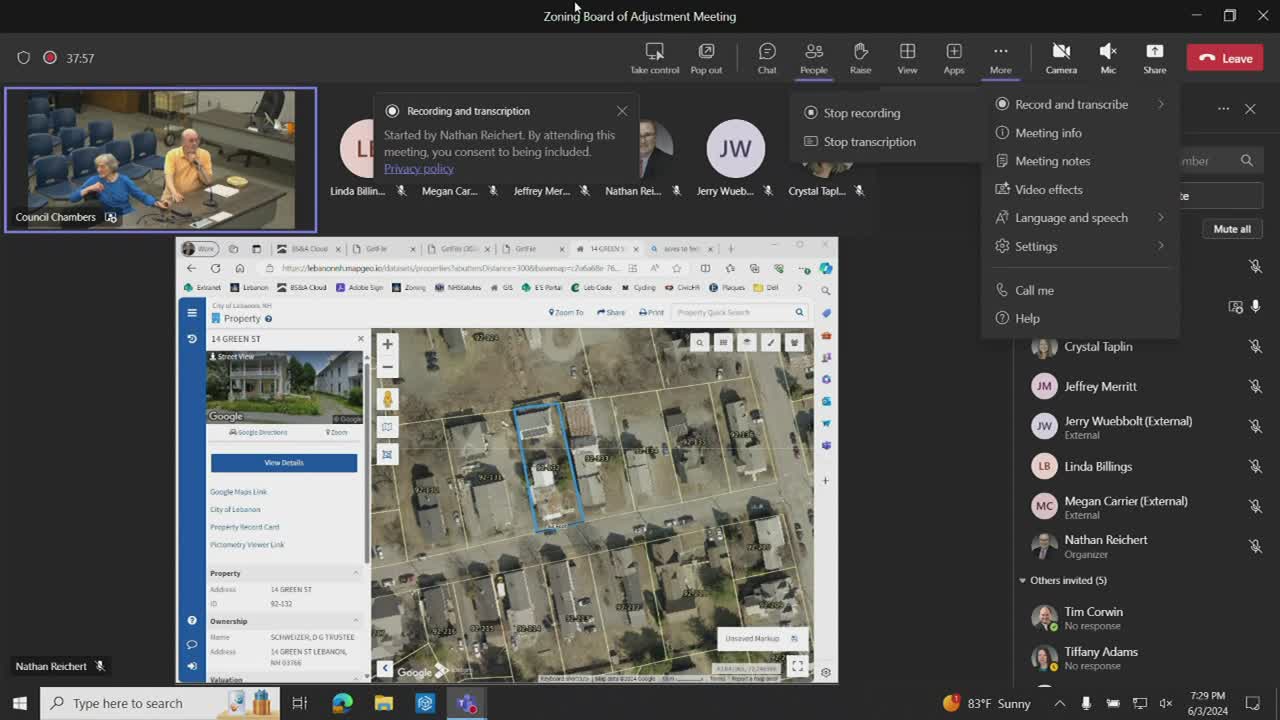Open the Chat panel
The image size is (1280, 720).
pos(767,57)
